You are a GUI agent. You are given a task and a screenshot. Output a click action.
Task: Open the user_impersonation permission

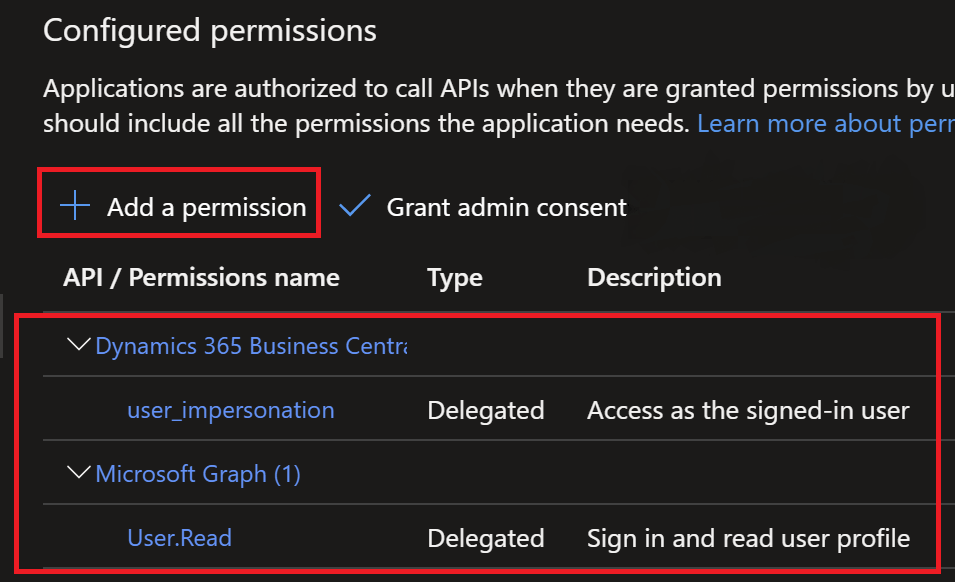tap(231, 410)
